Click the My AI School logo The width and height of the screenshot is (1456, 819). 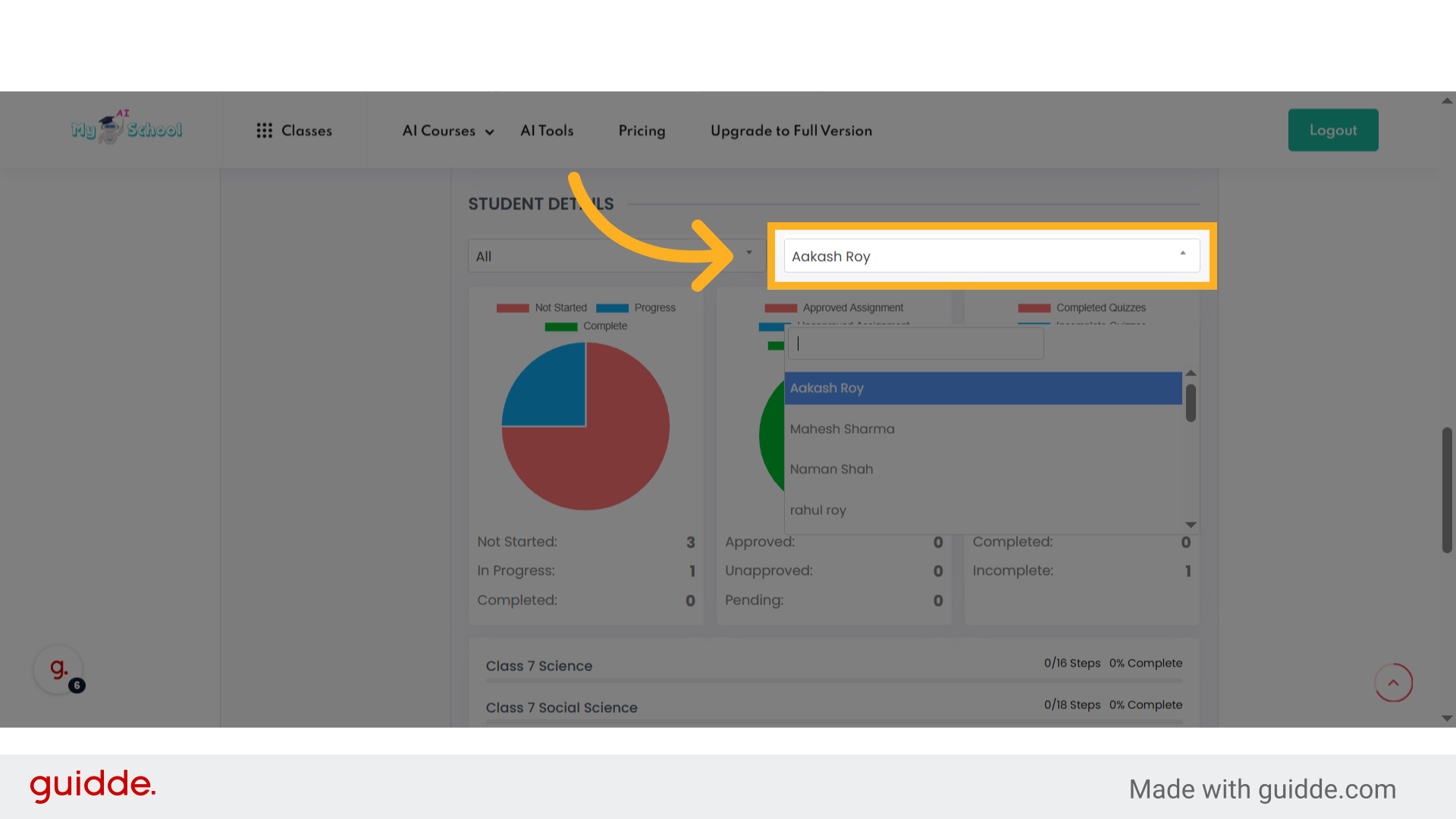coord(127,129)
